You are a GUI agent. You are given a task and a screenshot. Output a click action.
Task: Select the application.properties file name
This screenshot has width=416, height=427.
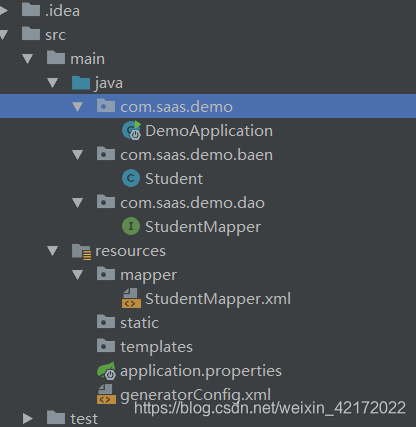[201, 372]
